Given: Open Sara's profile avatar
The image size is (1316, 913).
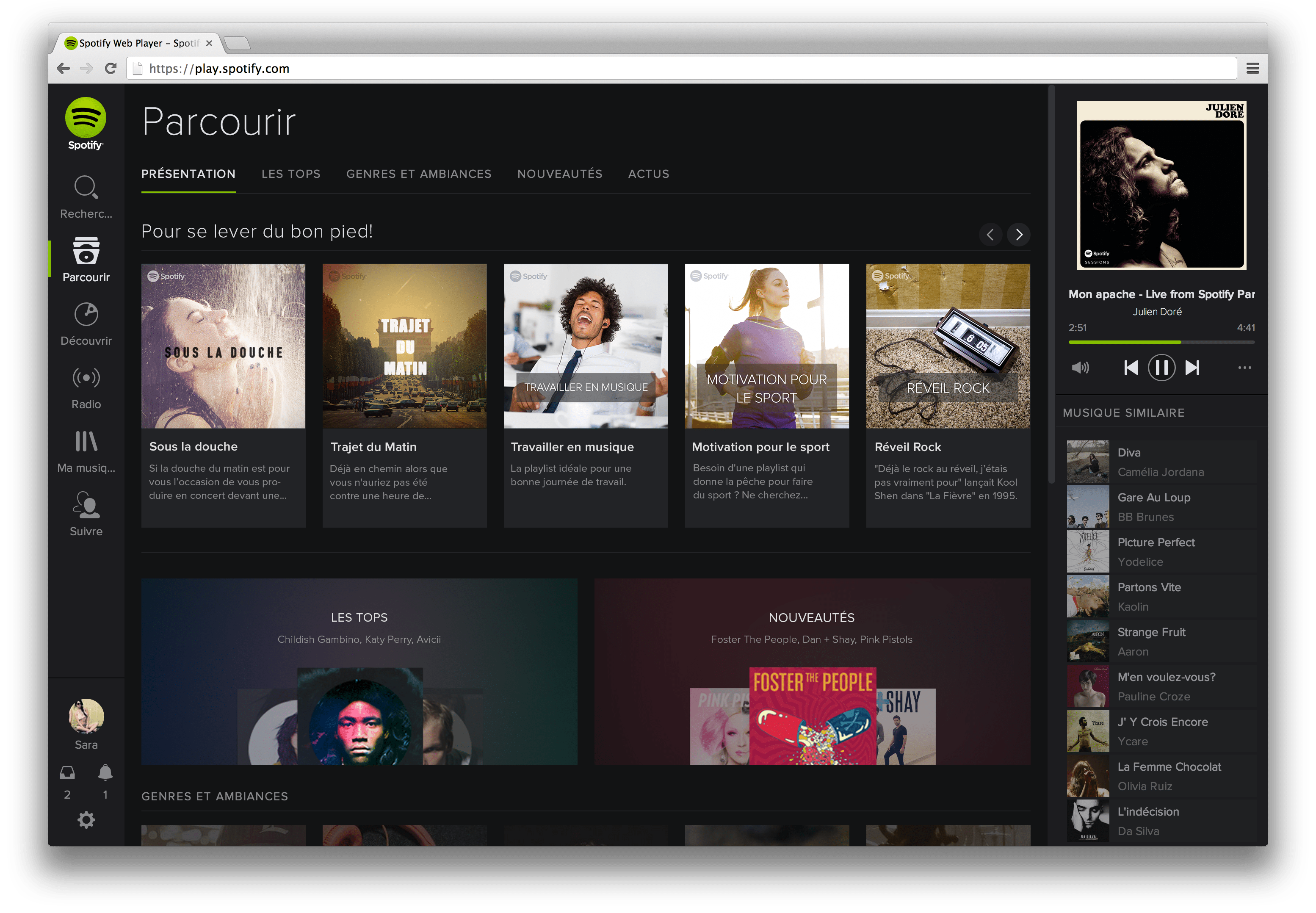Looking at the screenshot, I should point(86,716).
